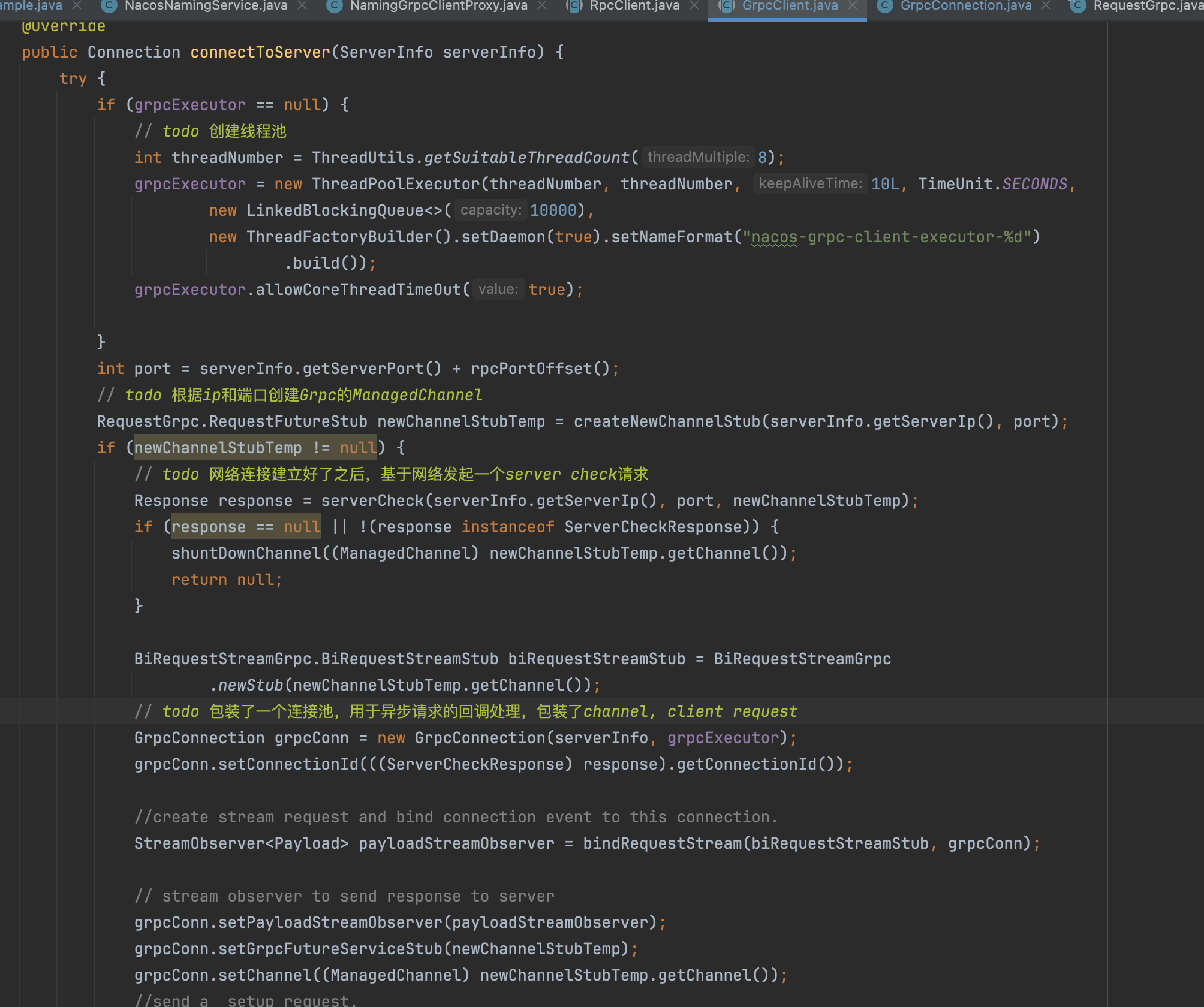
Task: Click the capacity: inlay hint
Action: [490, 210]
